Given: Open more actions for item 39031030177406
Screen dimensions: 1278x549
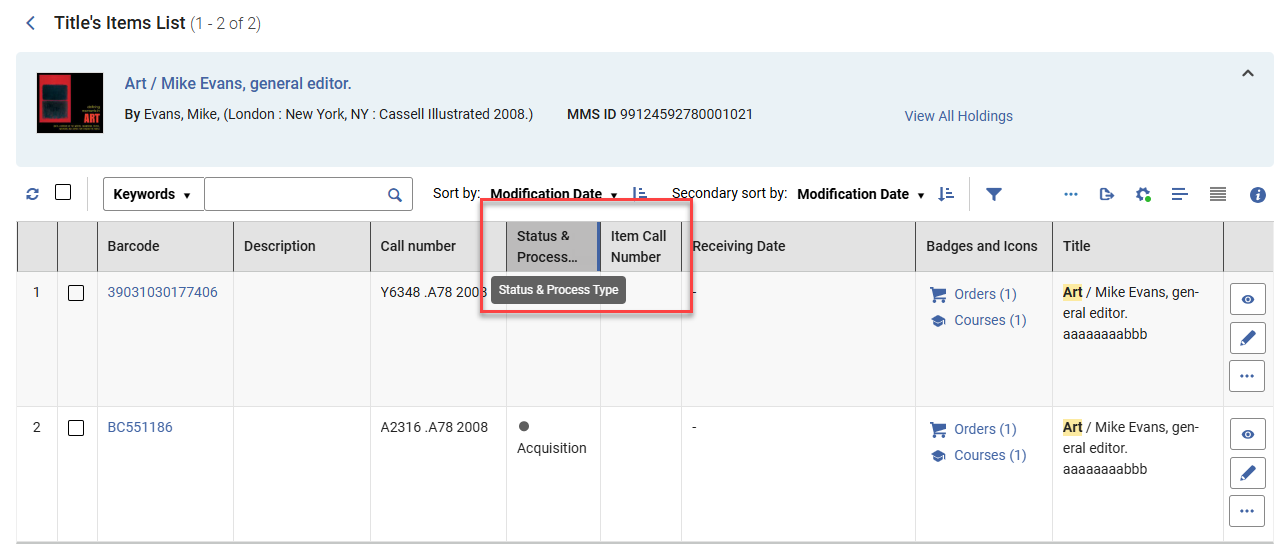Looking at the screenshot, I should point(1247,376).
